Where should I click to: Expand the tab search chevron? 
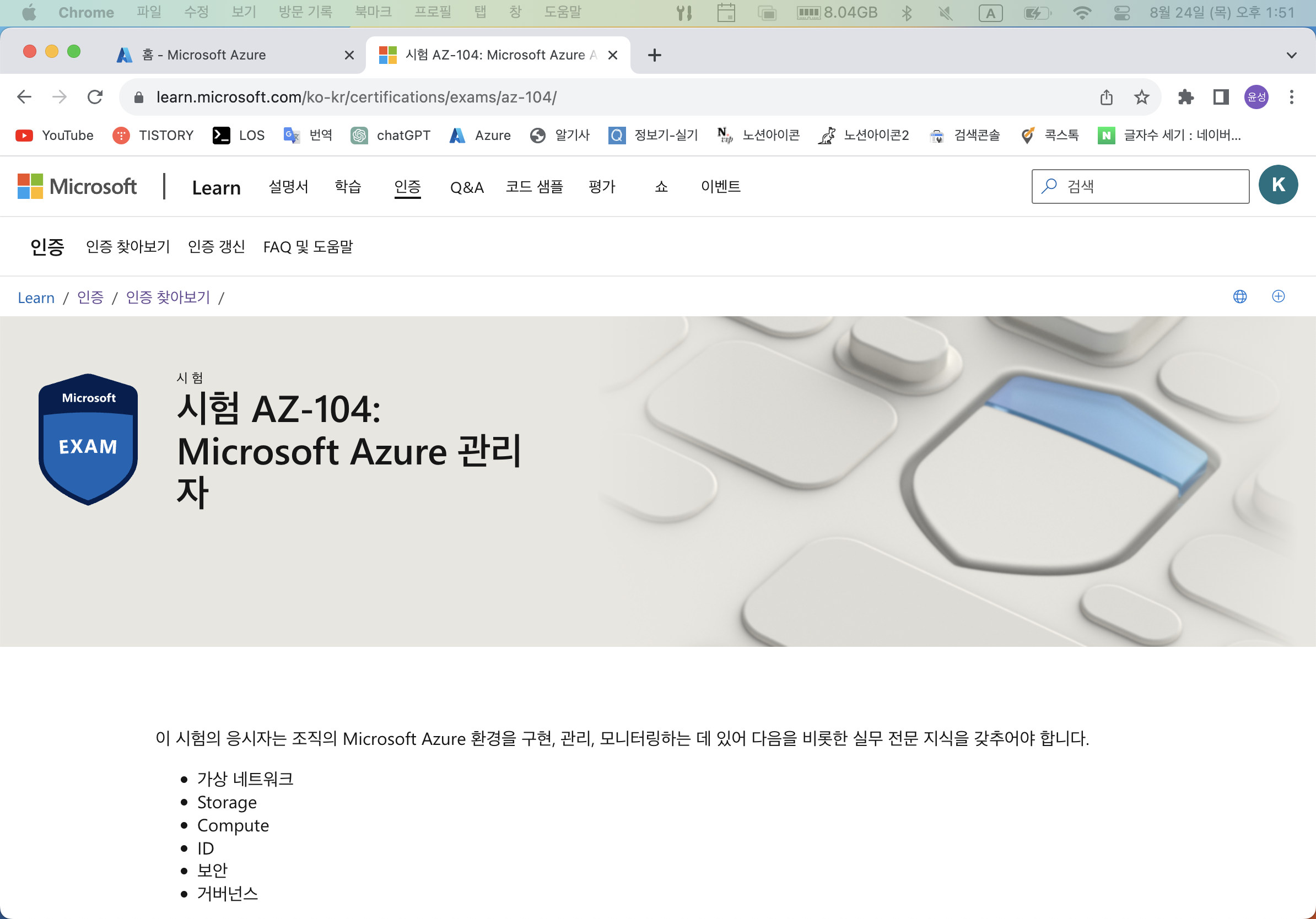pos(1291,56)
